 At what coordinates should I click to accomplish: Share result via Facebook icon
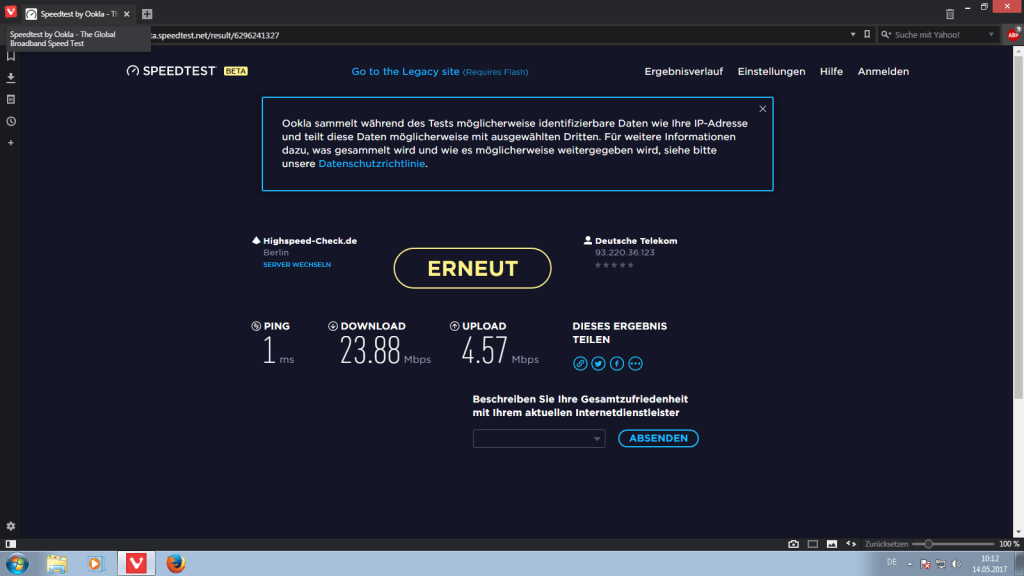(x=616, y=364)
